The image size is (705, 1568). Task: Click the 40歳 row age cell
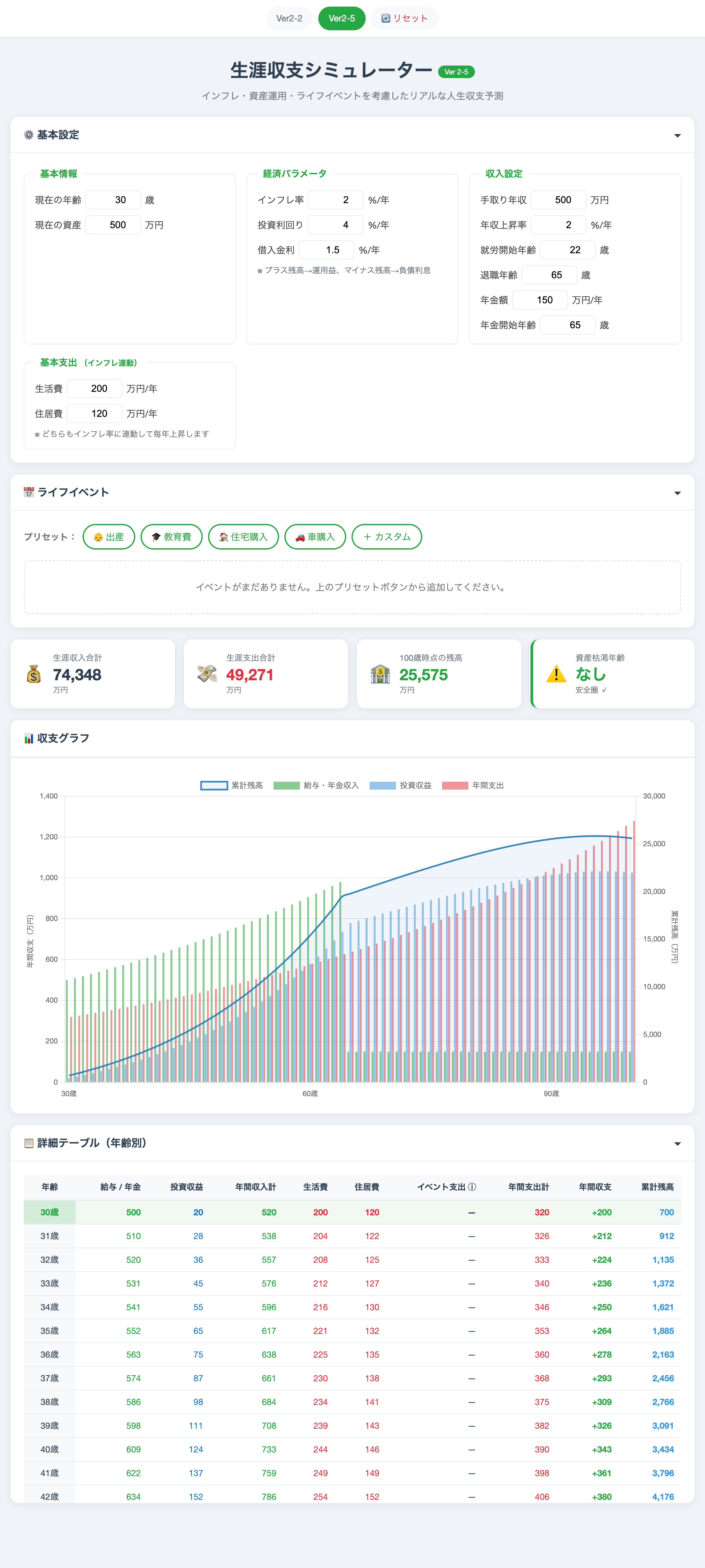[x=50, y=1449]
